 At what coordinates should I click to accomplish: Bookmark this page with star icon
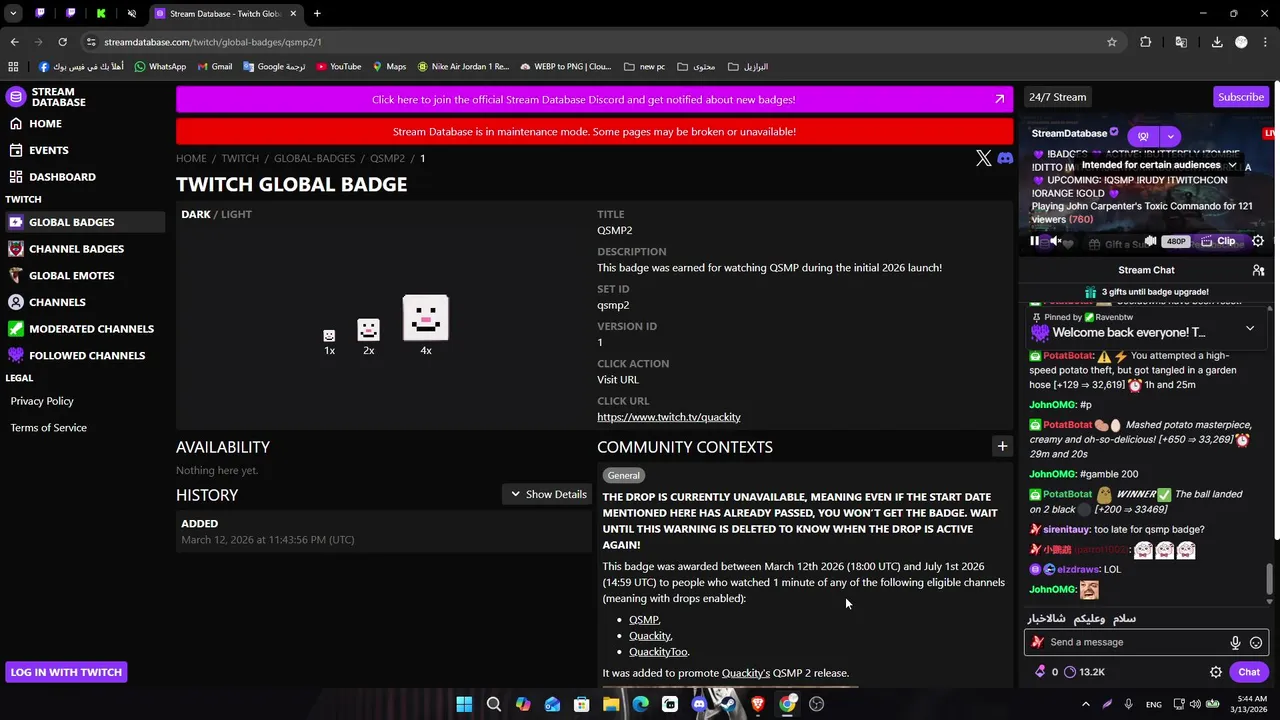(x=1111, y=42)
